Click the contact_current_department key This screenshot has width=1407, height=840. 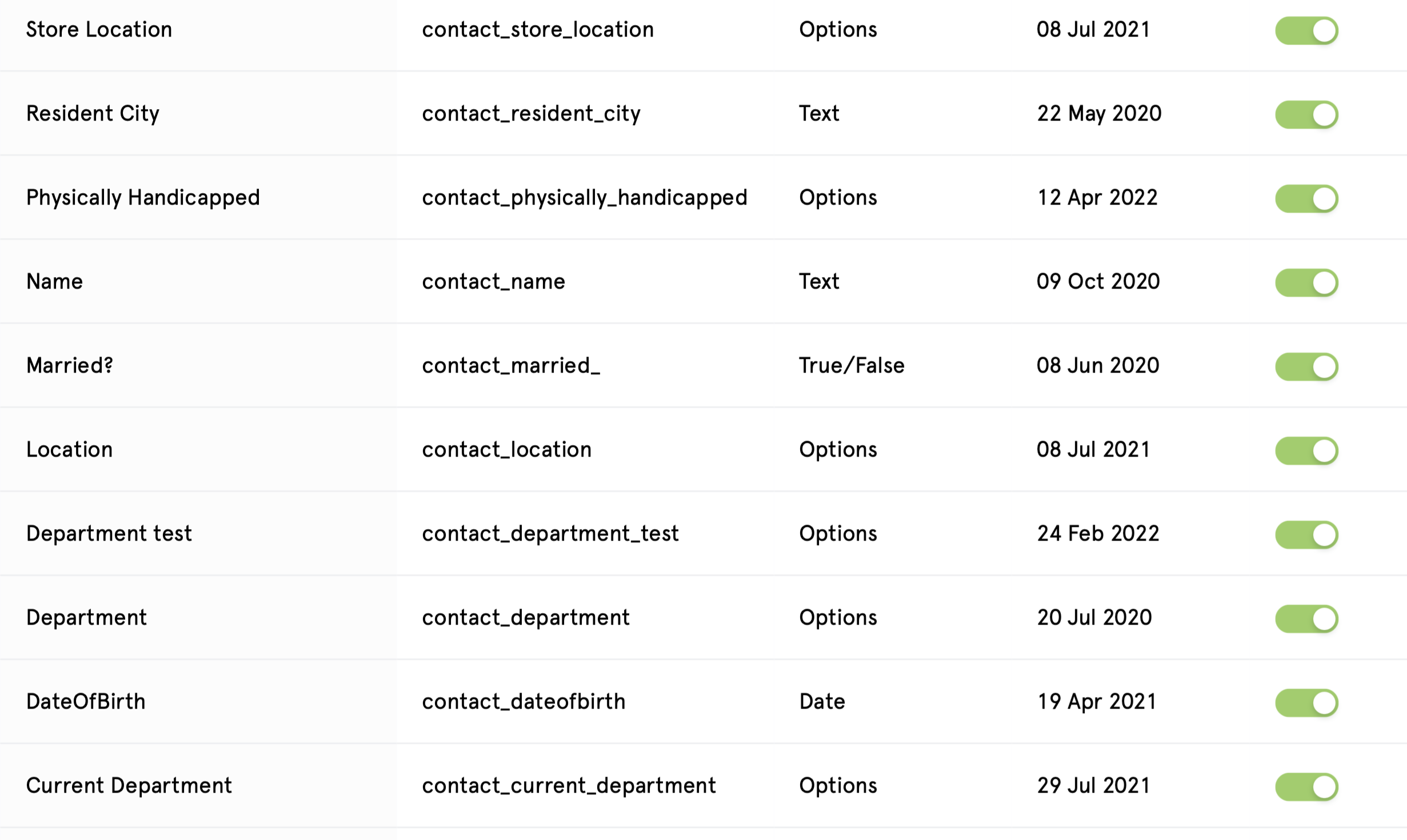(569, 786)
